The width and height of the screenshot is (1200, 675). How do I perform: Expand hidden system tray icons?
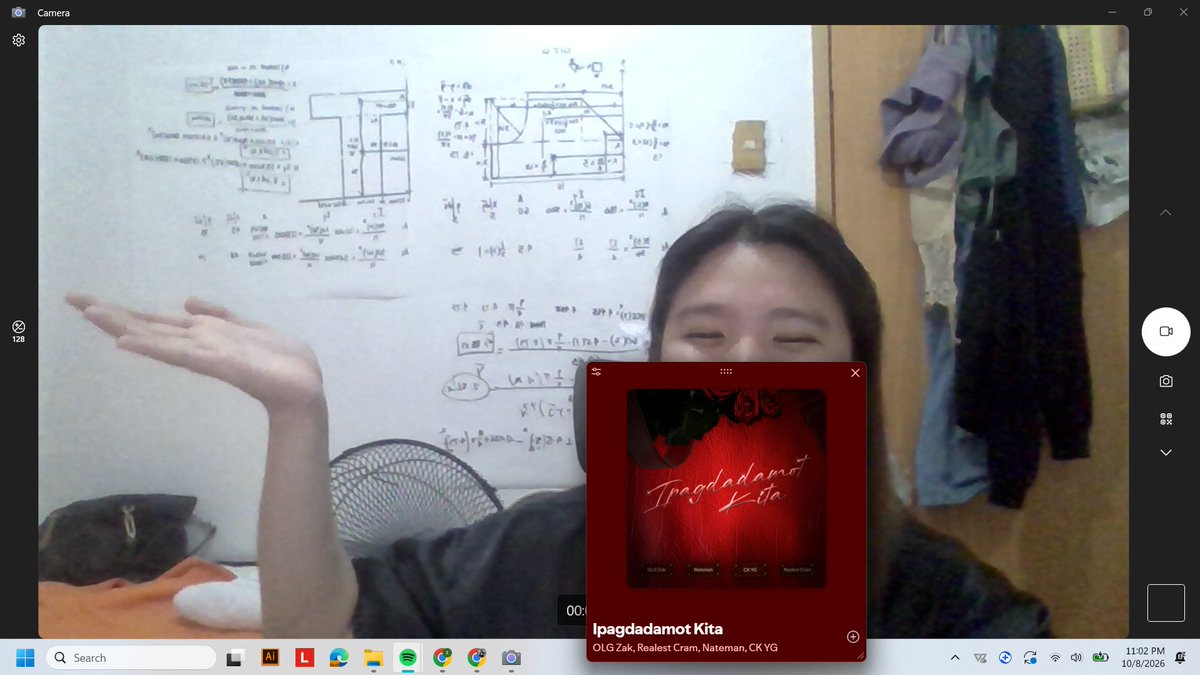(954, 658)
